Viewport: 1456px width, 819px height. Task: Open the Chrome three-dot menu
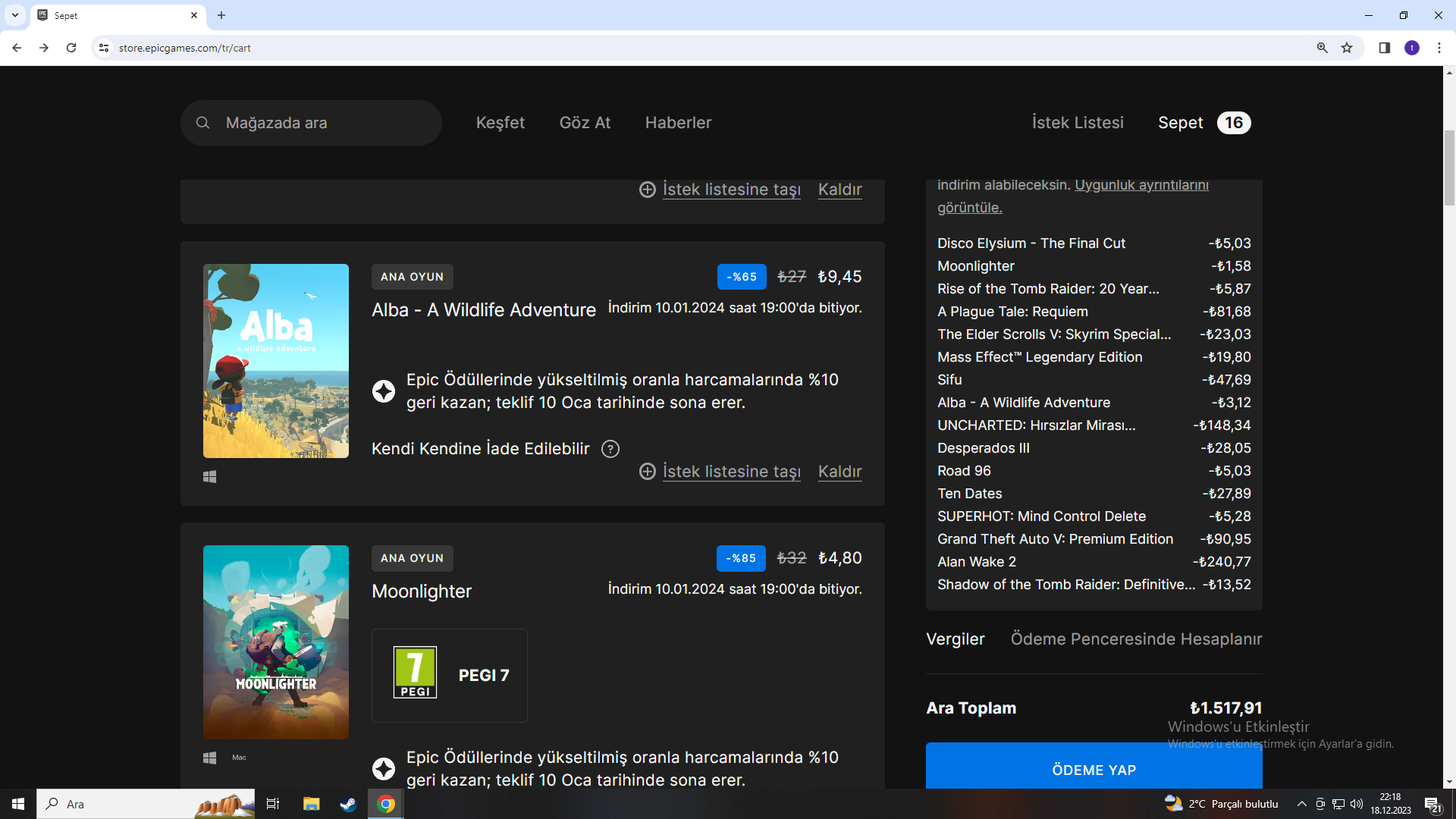click(1439, 48)
